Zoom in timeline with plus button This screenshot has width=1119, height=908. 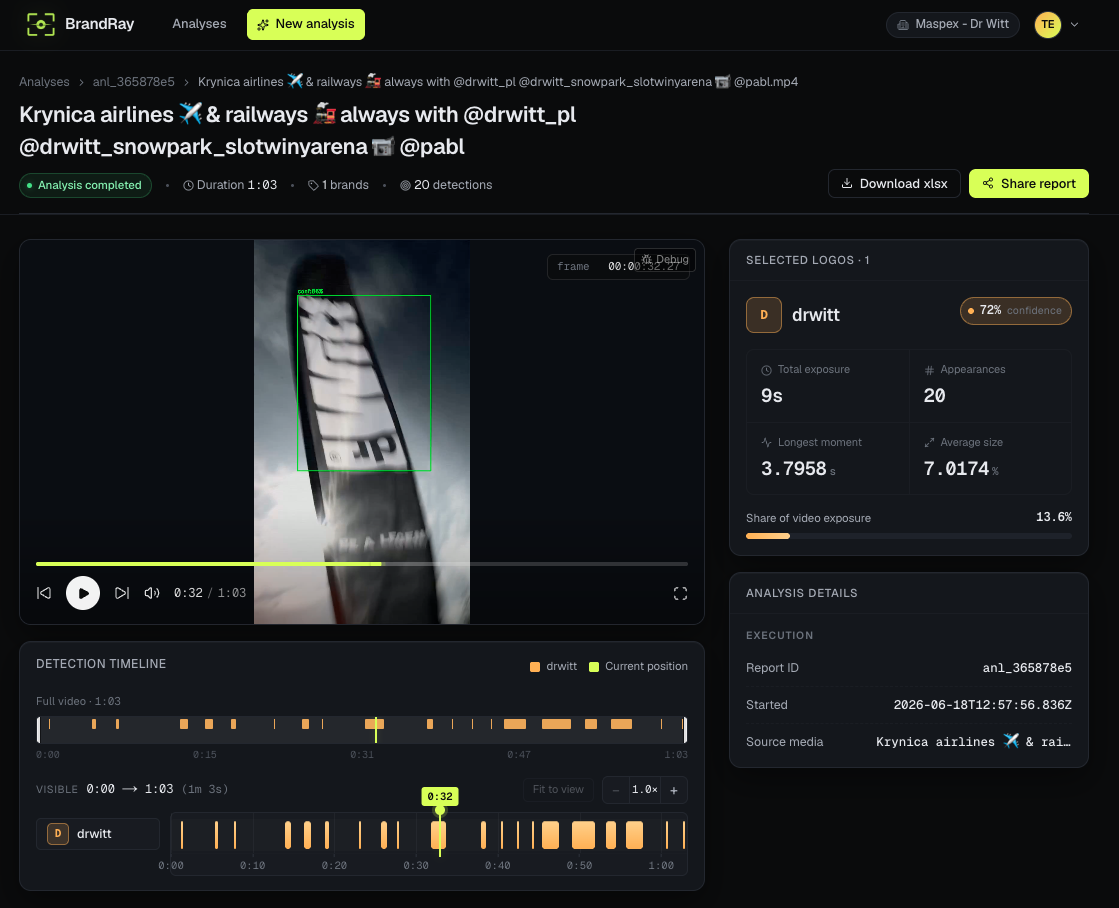tap(674, 790)
